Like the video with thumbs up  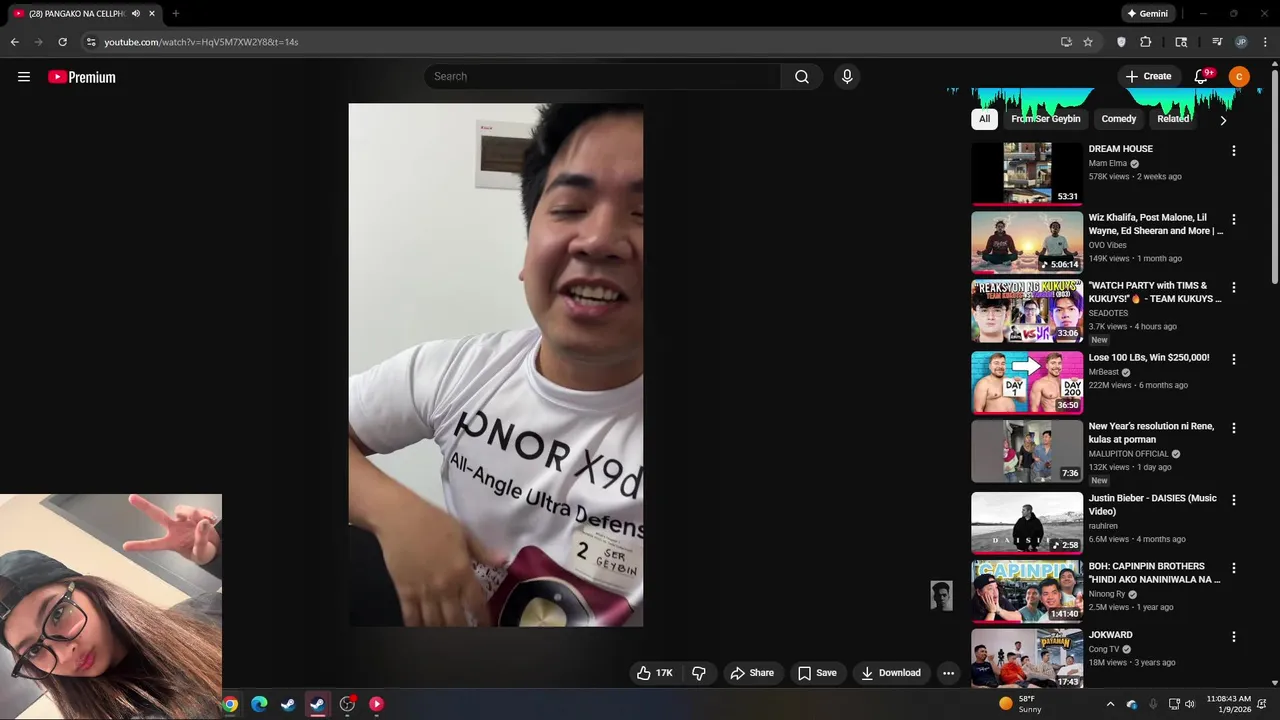click(655, 673)
